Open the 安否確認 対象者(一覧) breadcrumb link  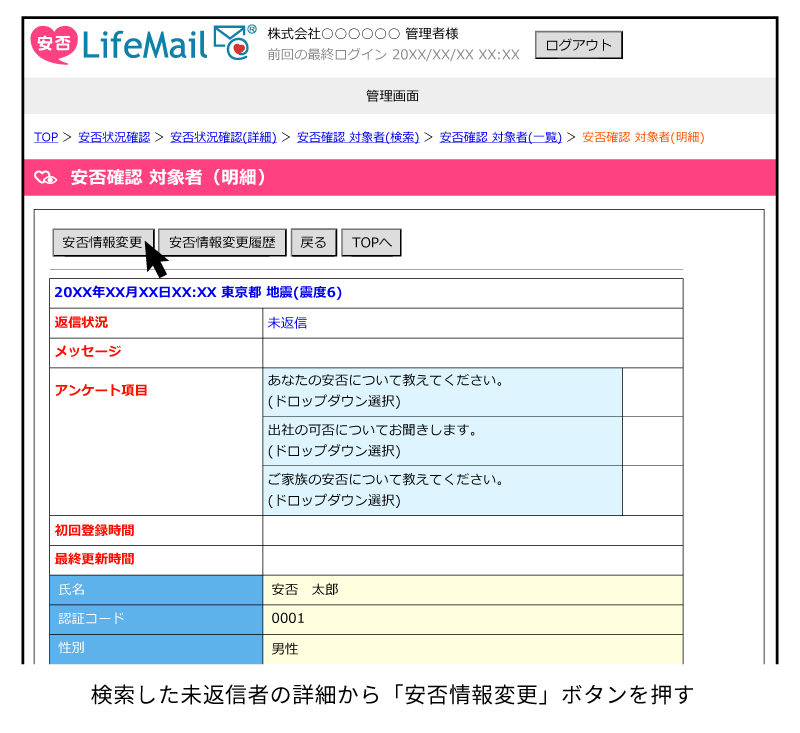coord(500,137)
